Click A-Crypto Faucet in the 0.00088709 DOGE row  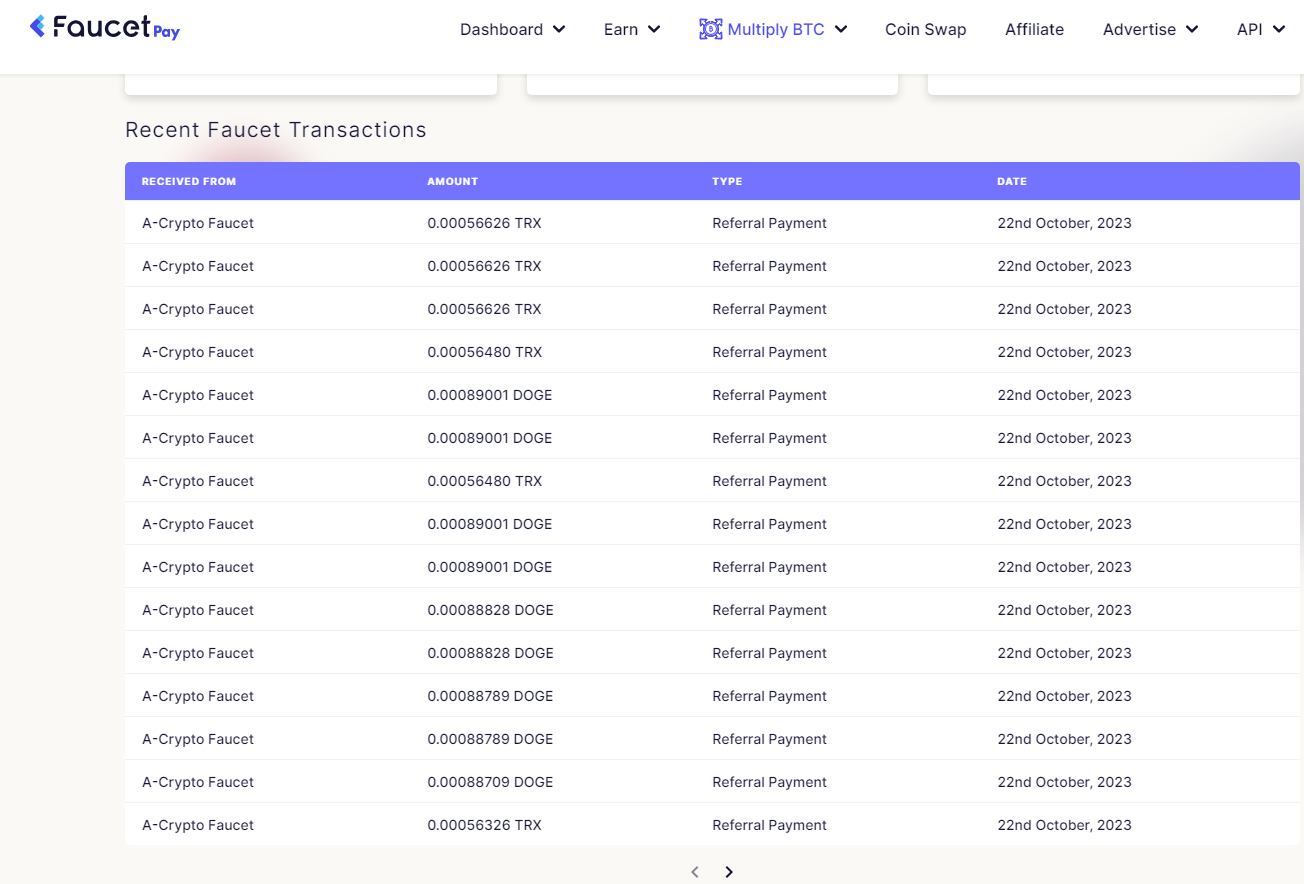click(x=198, y=782)
